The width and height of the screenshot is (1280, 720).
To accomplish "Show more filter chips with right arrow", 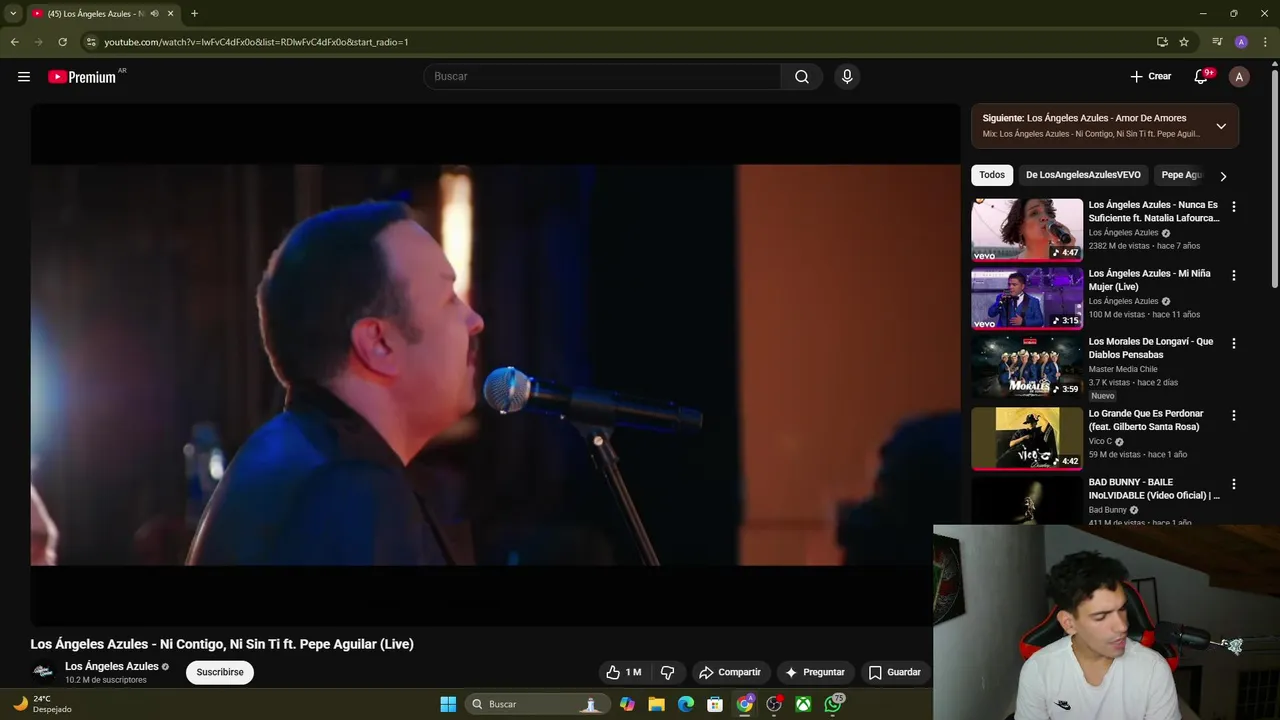I will point(1222,176).
